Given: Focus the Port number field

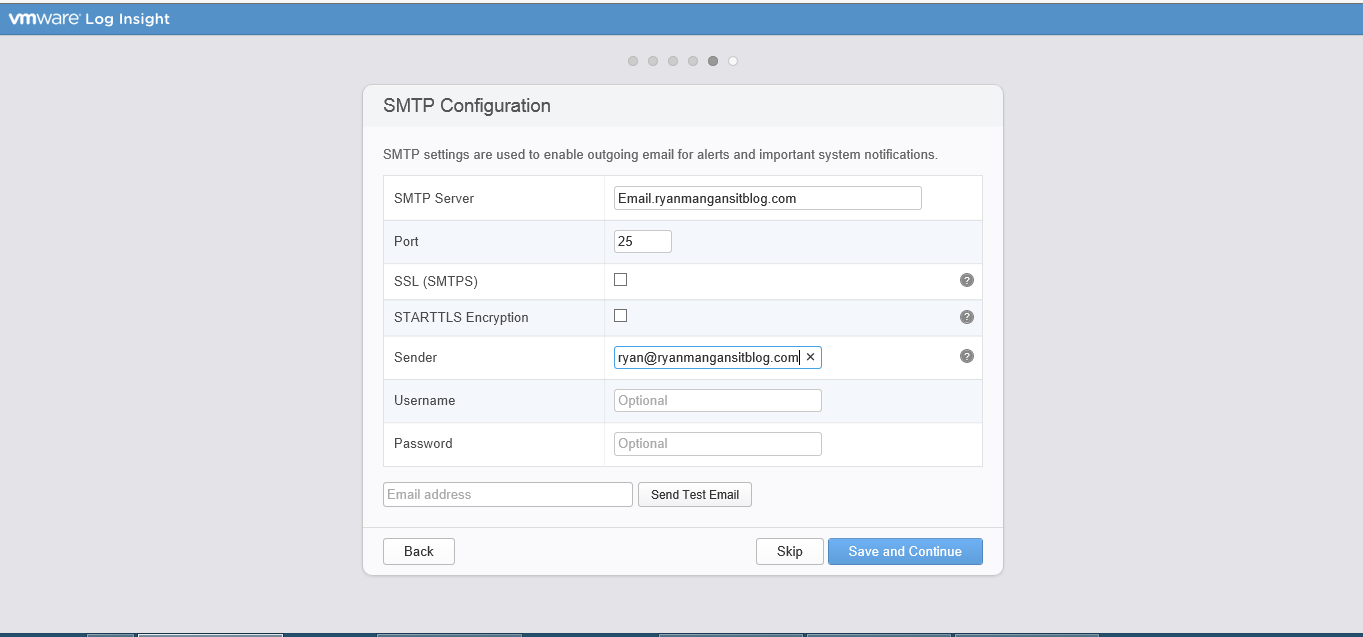Looking at the screenshot, I should point(642,241).
